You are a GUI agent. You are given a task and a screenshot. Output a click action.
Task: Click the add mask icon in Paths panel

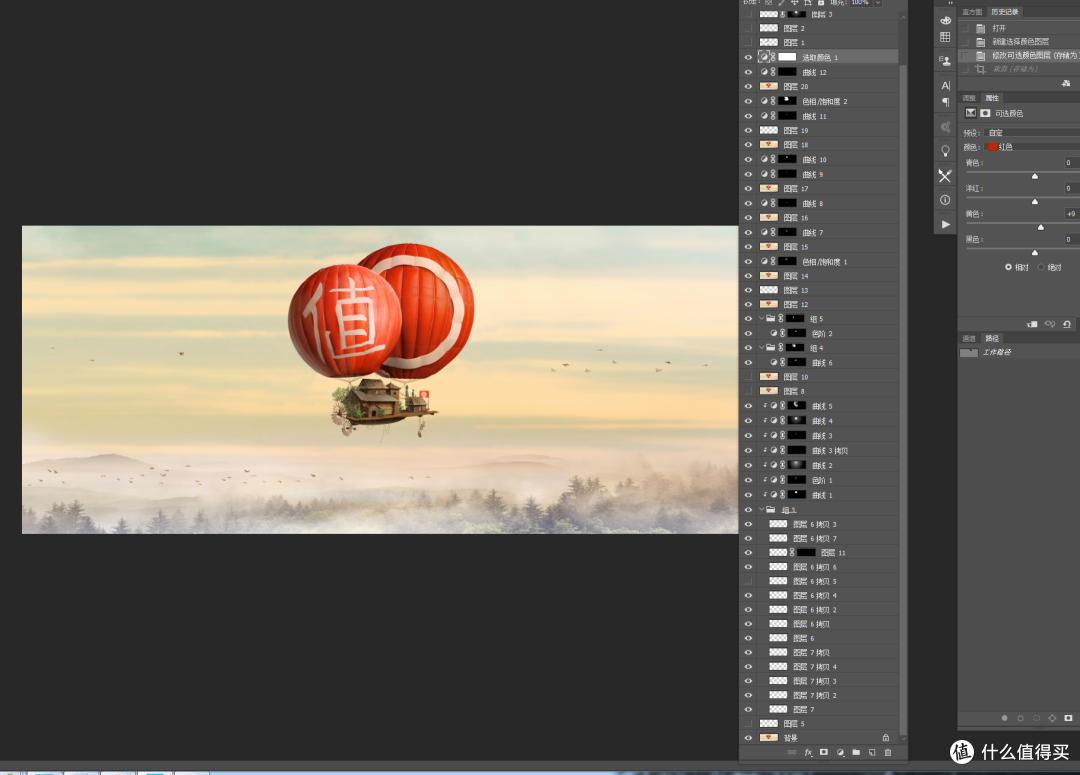pos(1068,718)
